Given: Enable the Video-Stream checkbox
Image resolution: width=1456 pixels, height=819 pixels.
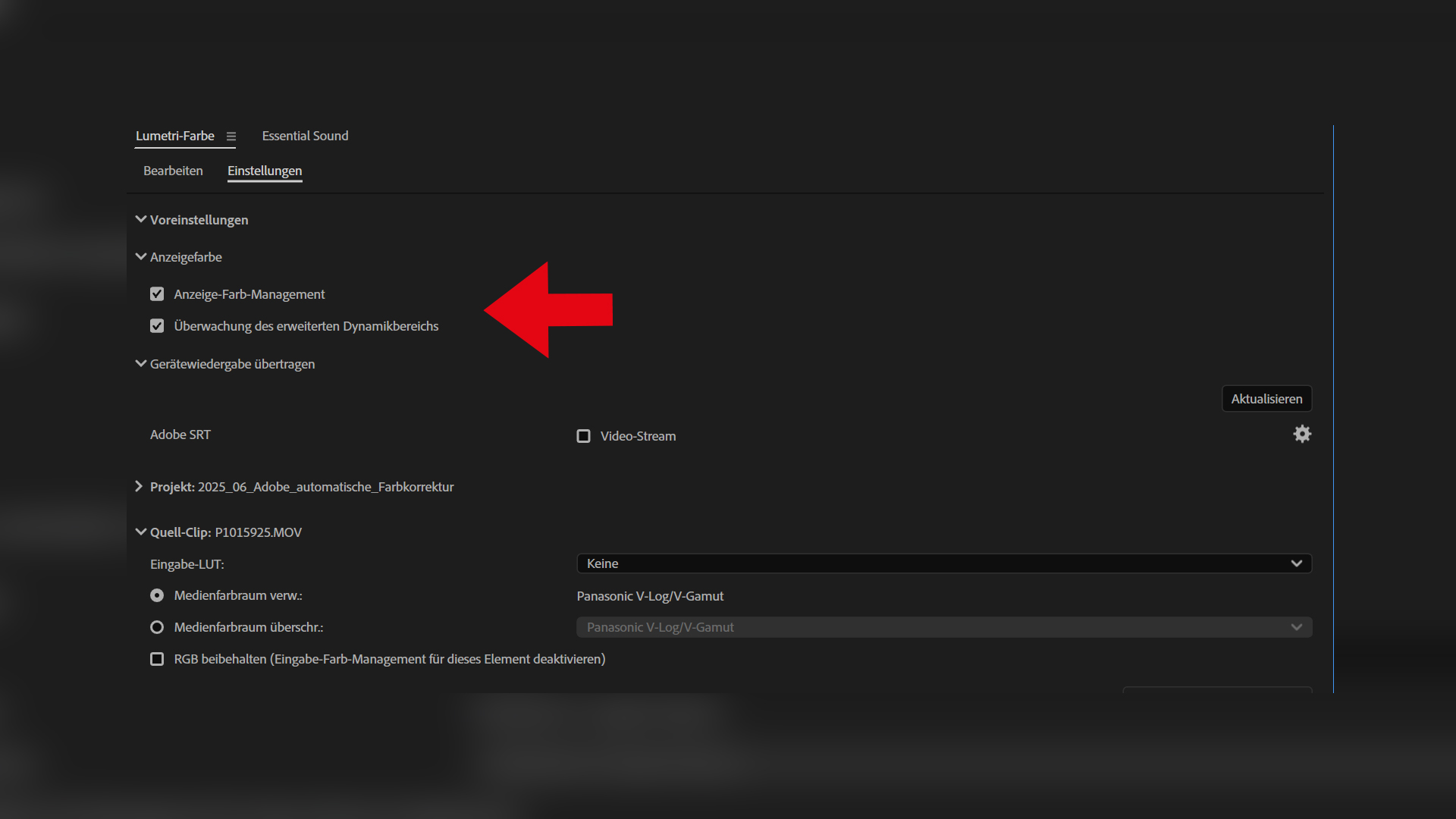Looking at the screenshot, I should tap(583, 436).
